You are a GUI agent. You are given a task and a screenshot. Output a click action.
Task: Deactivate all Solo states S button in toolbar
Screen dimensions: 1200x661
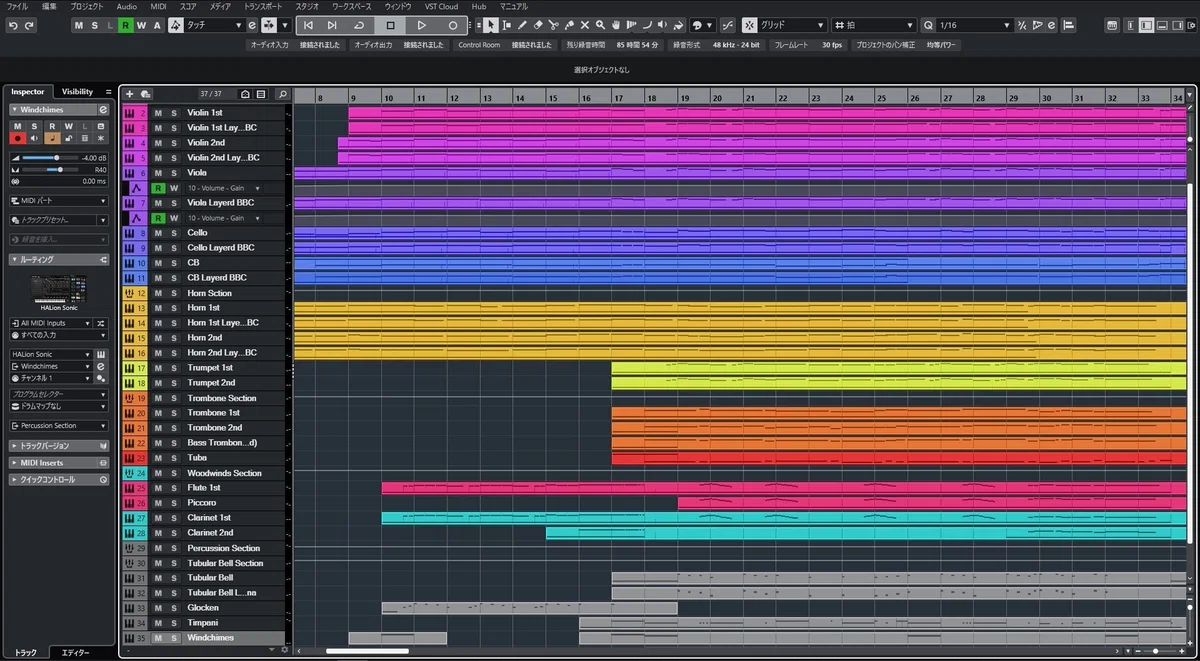tap(94, 25)
